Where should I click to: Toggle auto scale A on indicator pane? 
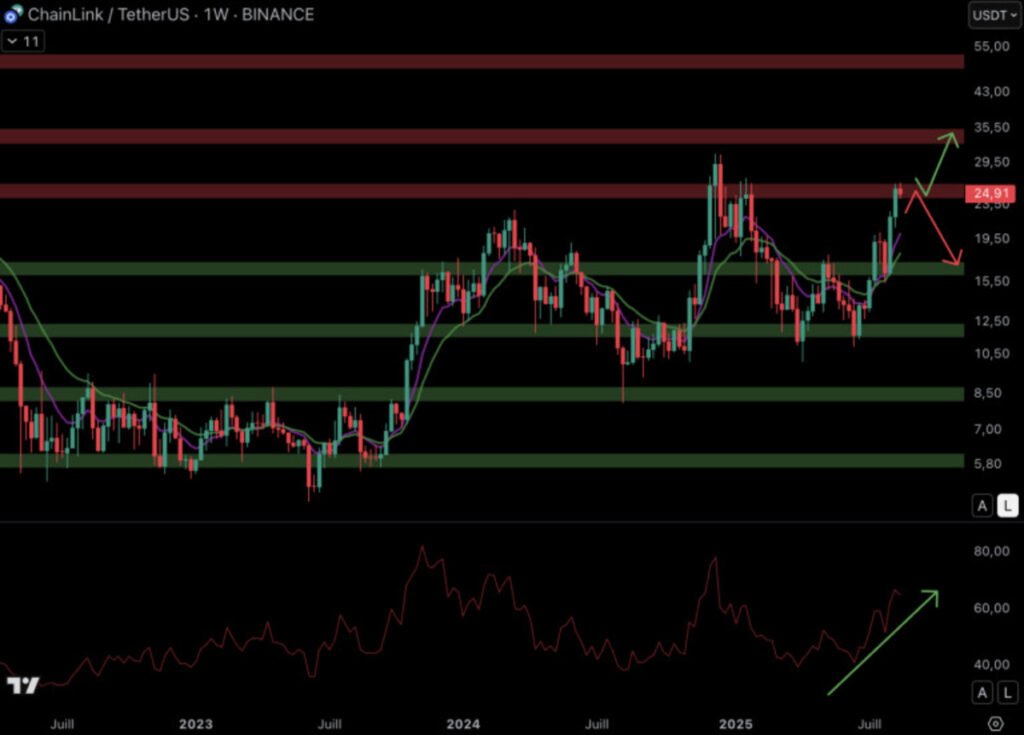coord(983,692)
